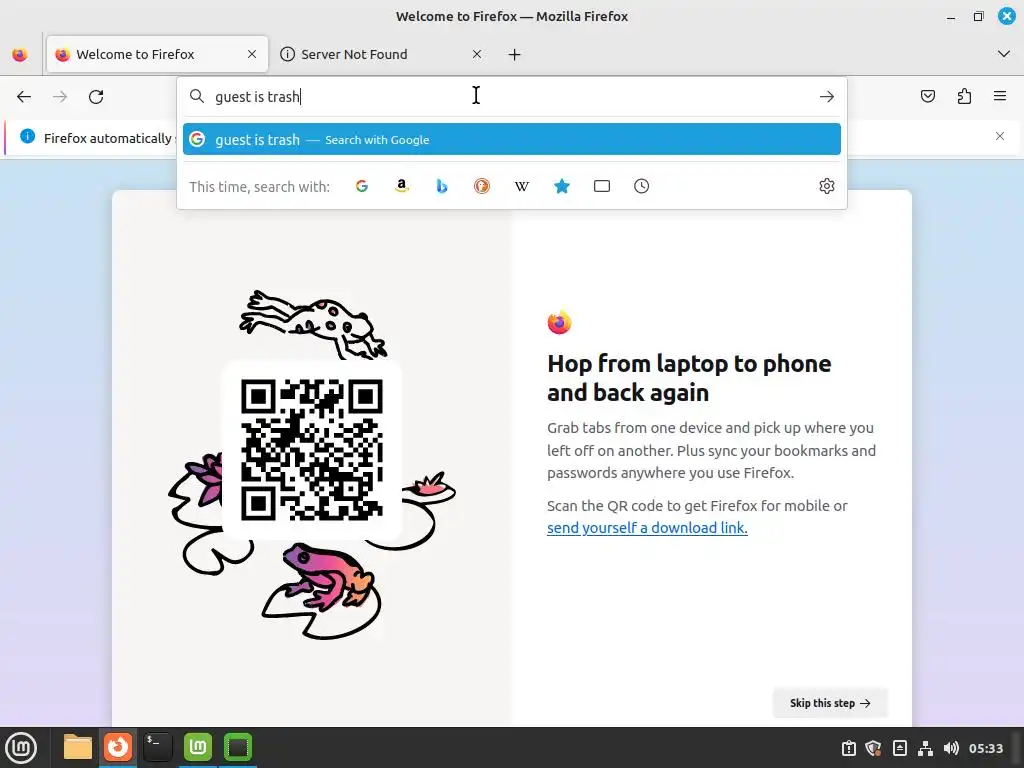Close the Welcome to Firefox tab
The height and width of the screenshot is (768, 1024).
coord(252,54)
